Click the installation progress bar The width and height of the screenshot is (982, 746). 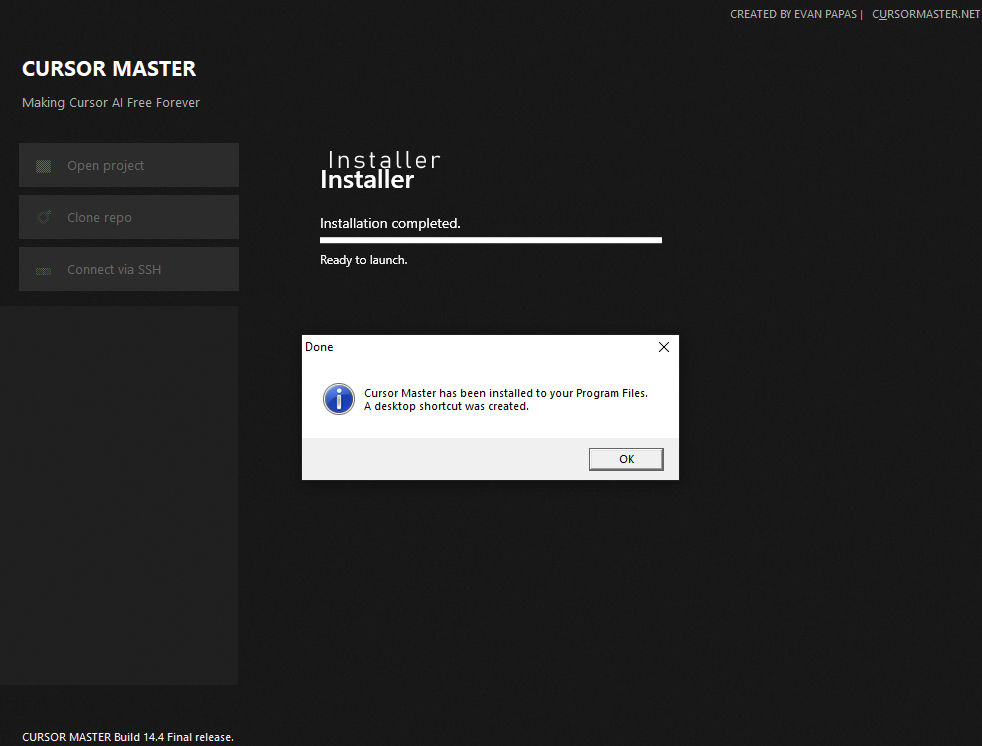click(491, 240)
